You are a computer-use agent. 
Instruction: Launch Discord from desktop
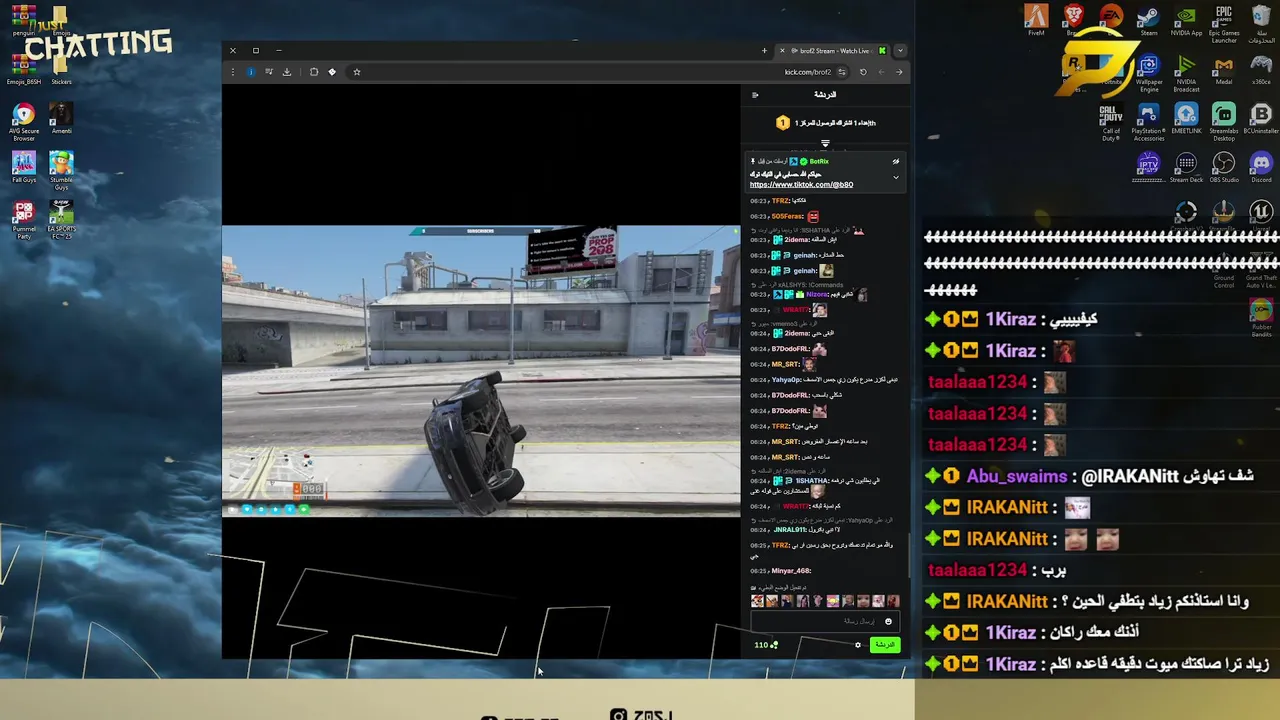coord(1261,167)
